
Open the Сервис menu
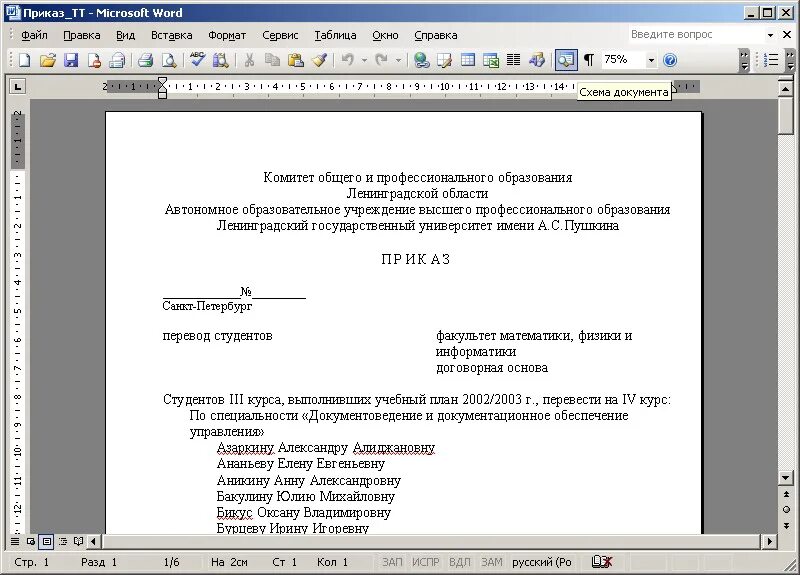pos(280,35)
